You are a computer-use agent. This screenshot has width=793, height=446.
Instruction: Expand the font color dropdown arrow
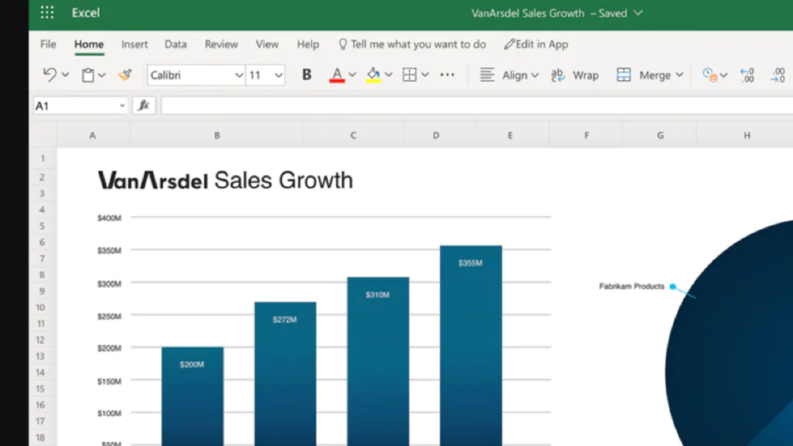[353, 75]
